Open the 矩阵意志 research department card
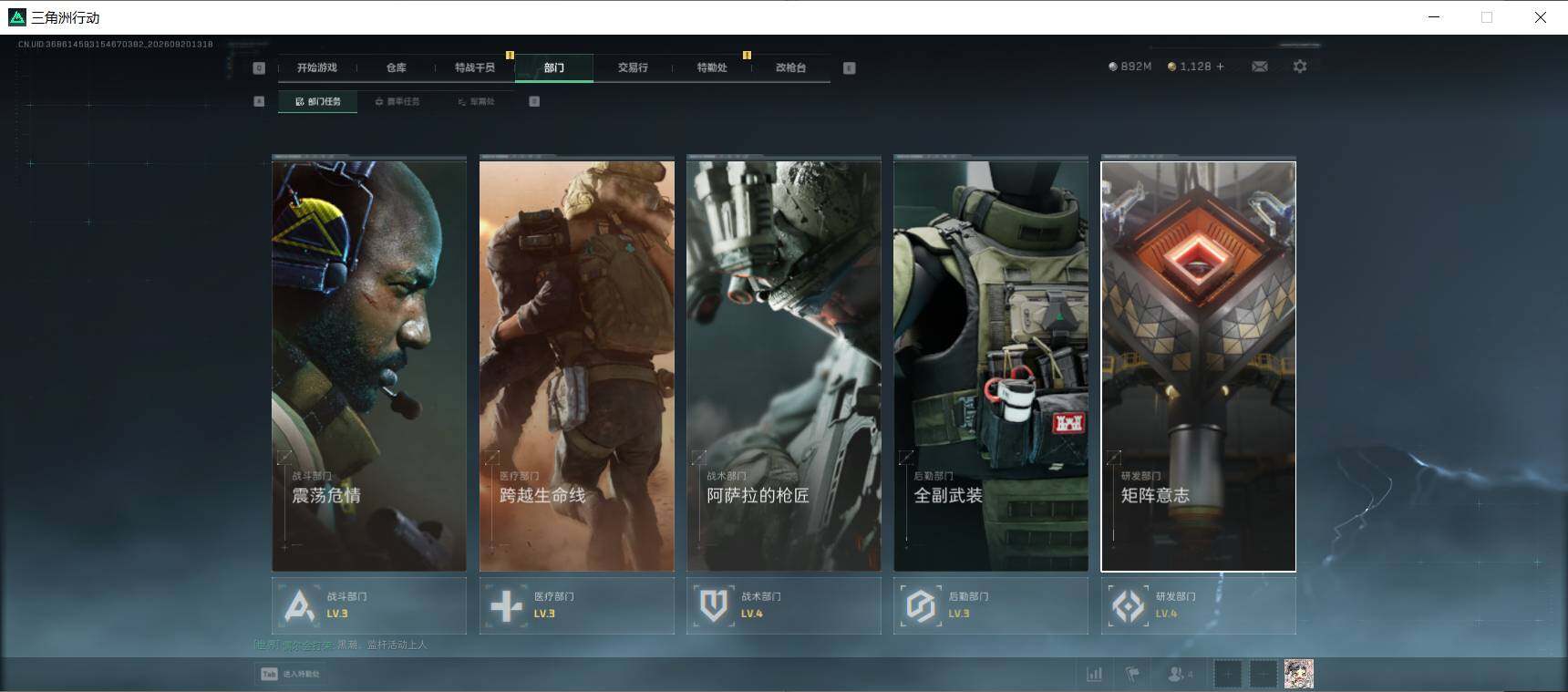Image resolution: width=1568 pixels, height=692 pixels. point(1199,367)
